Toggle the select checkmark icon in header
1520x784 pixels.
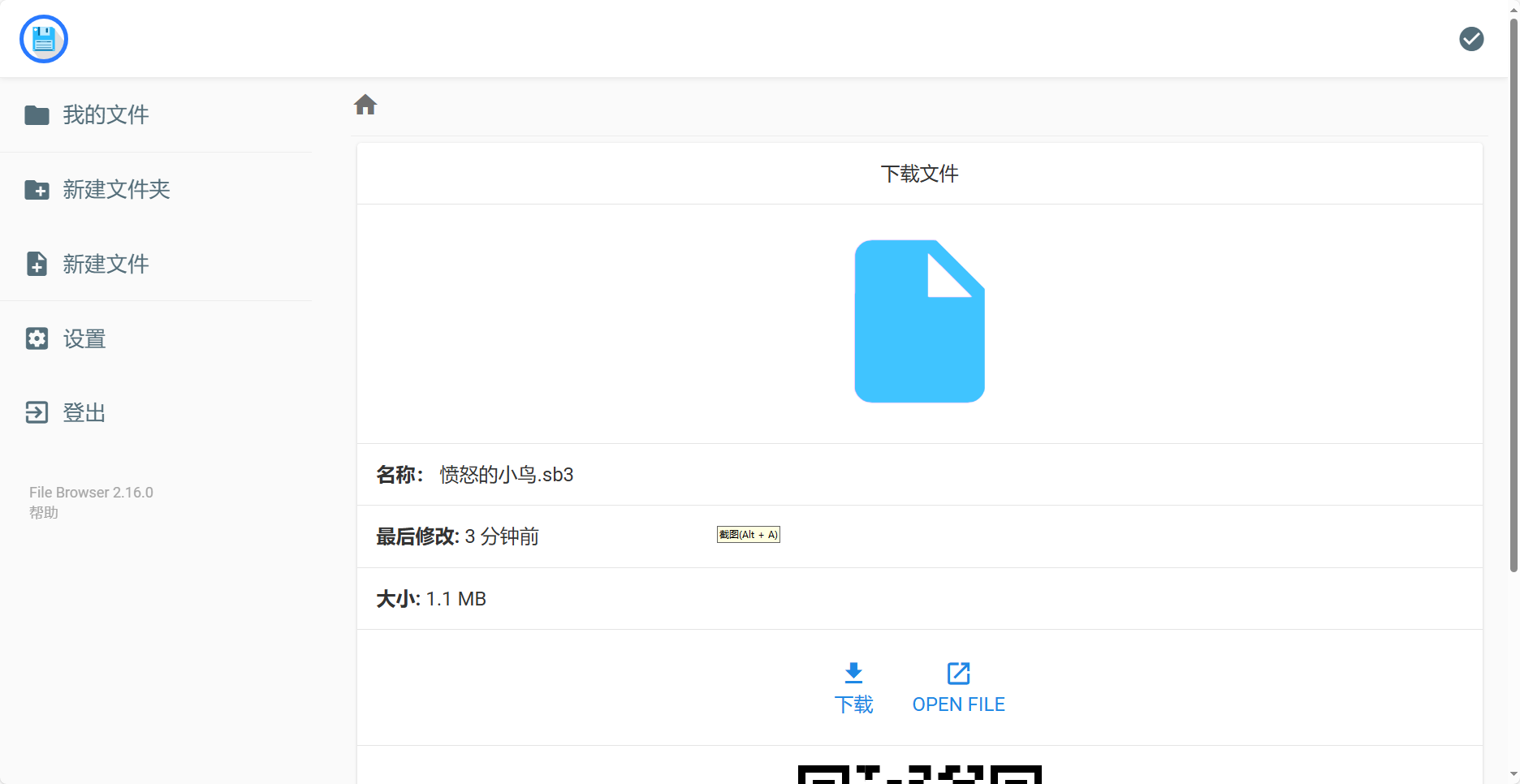click(x=1471, y=39)
